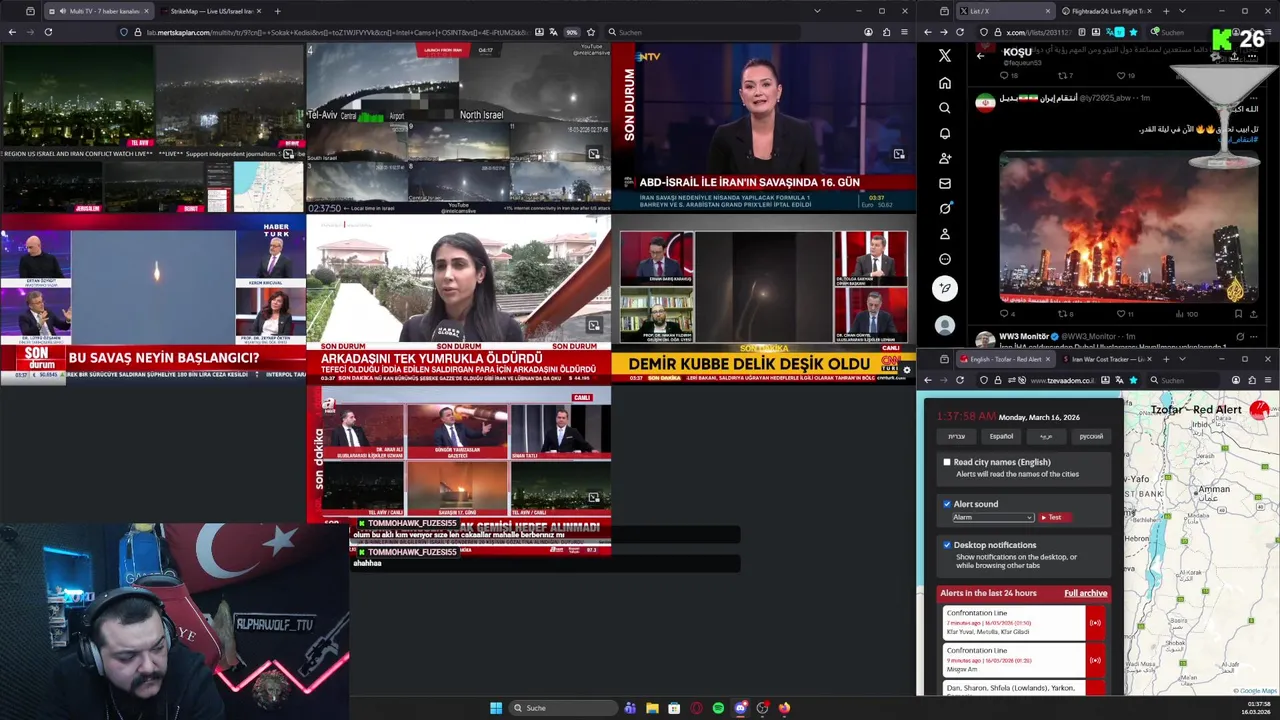Viewport: 1280px width, 720px height.
Task: List all tabs dropdown in Multi TV window
Action: pyautogui.click(x=817, y=11)
